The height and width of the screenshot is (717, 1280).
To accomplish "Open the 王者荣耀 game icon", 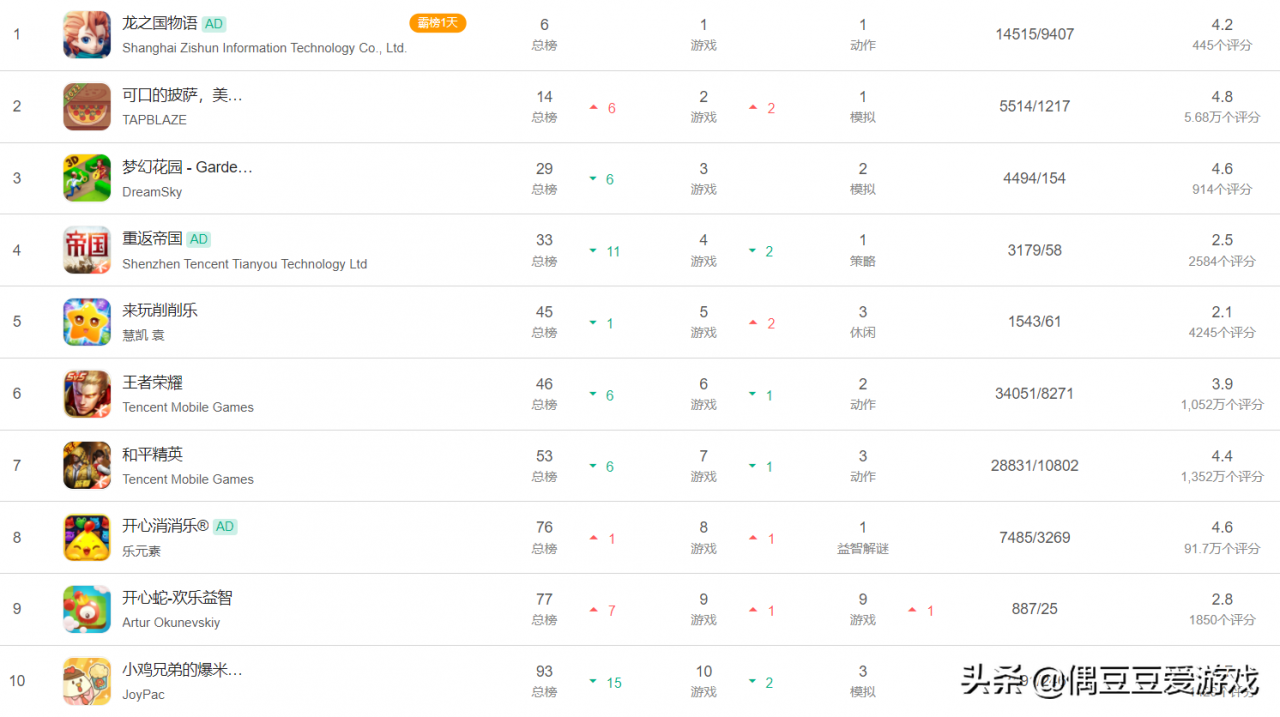I will (87, 394).
